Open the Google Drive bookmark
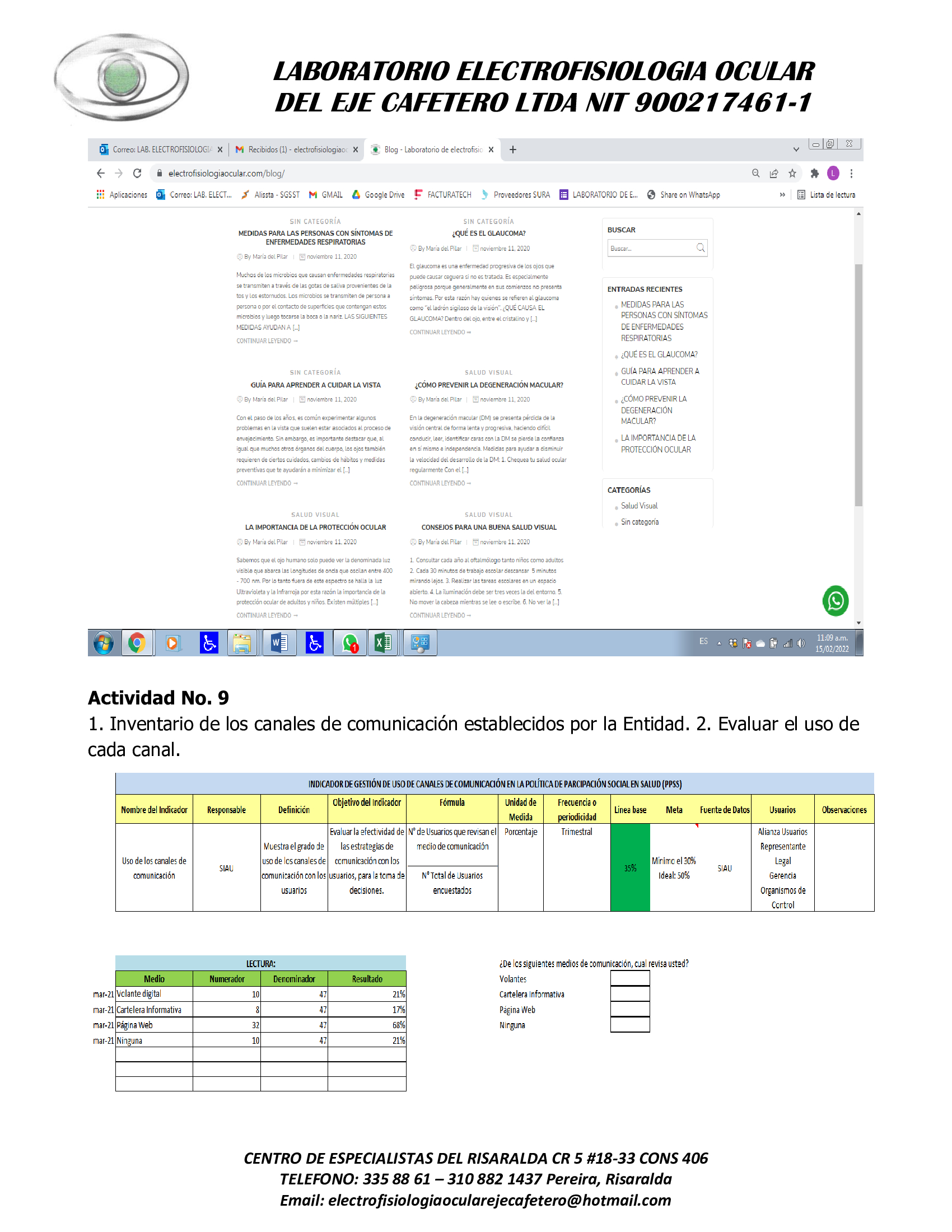 tap(378, 195)
